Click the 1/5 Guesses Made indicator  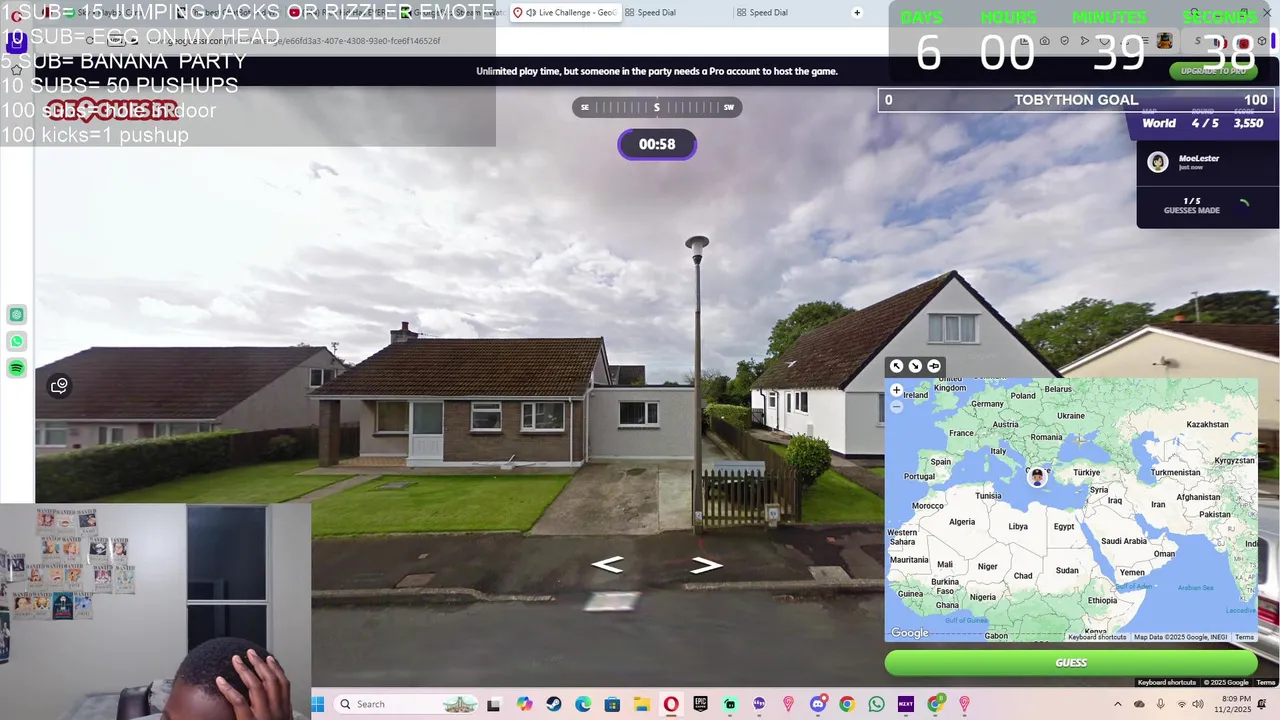click(1191, 205)
